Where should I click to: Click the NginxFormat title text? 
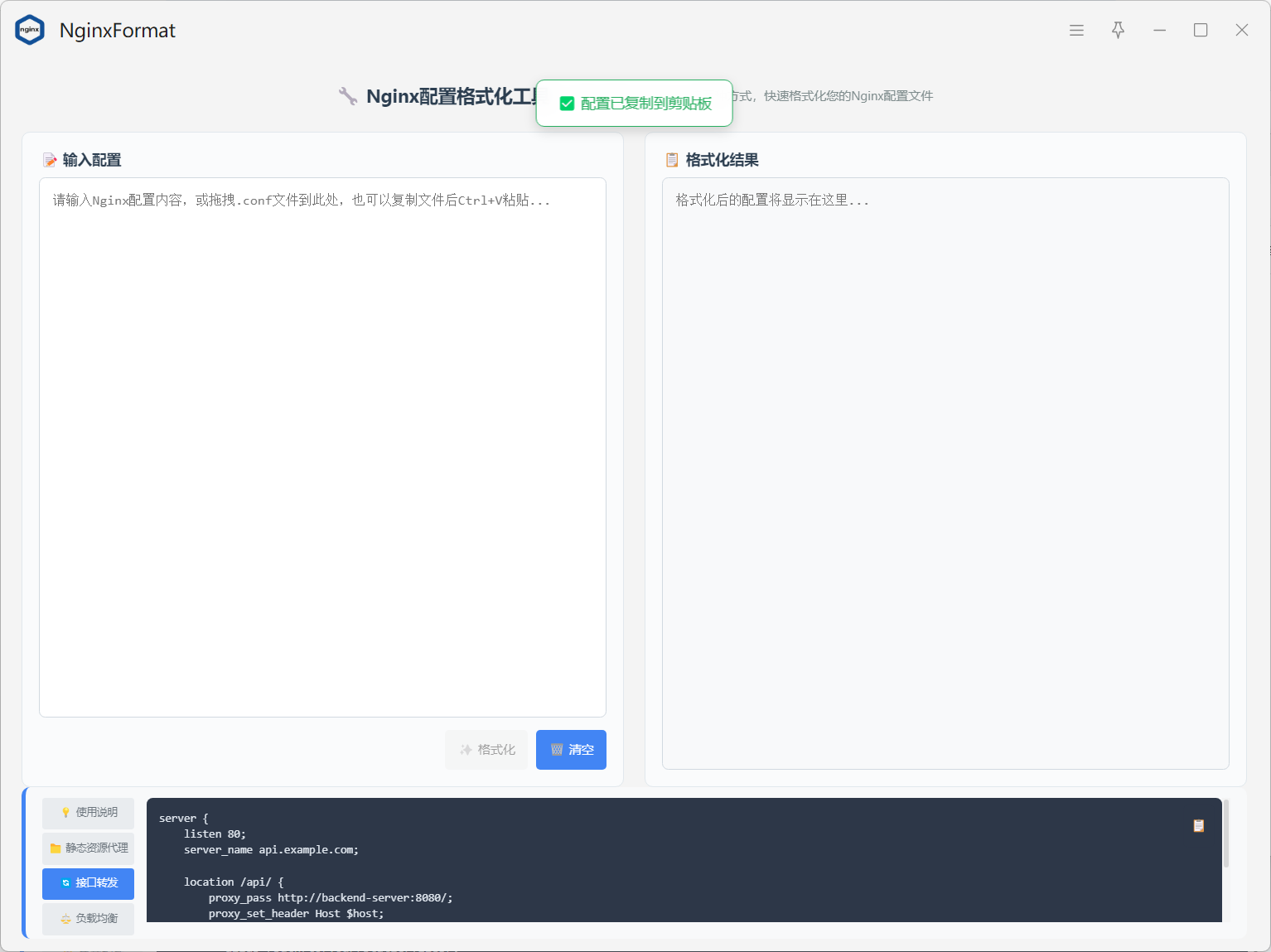tap(118, 31)
